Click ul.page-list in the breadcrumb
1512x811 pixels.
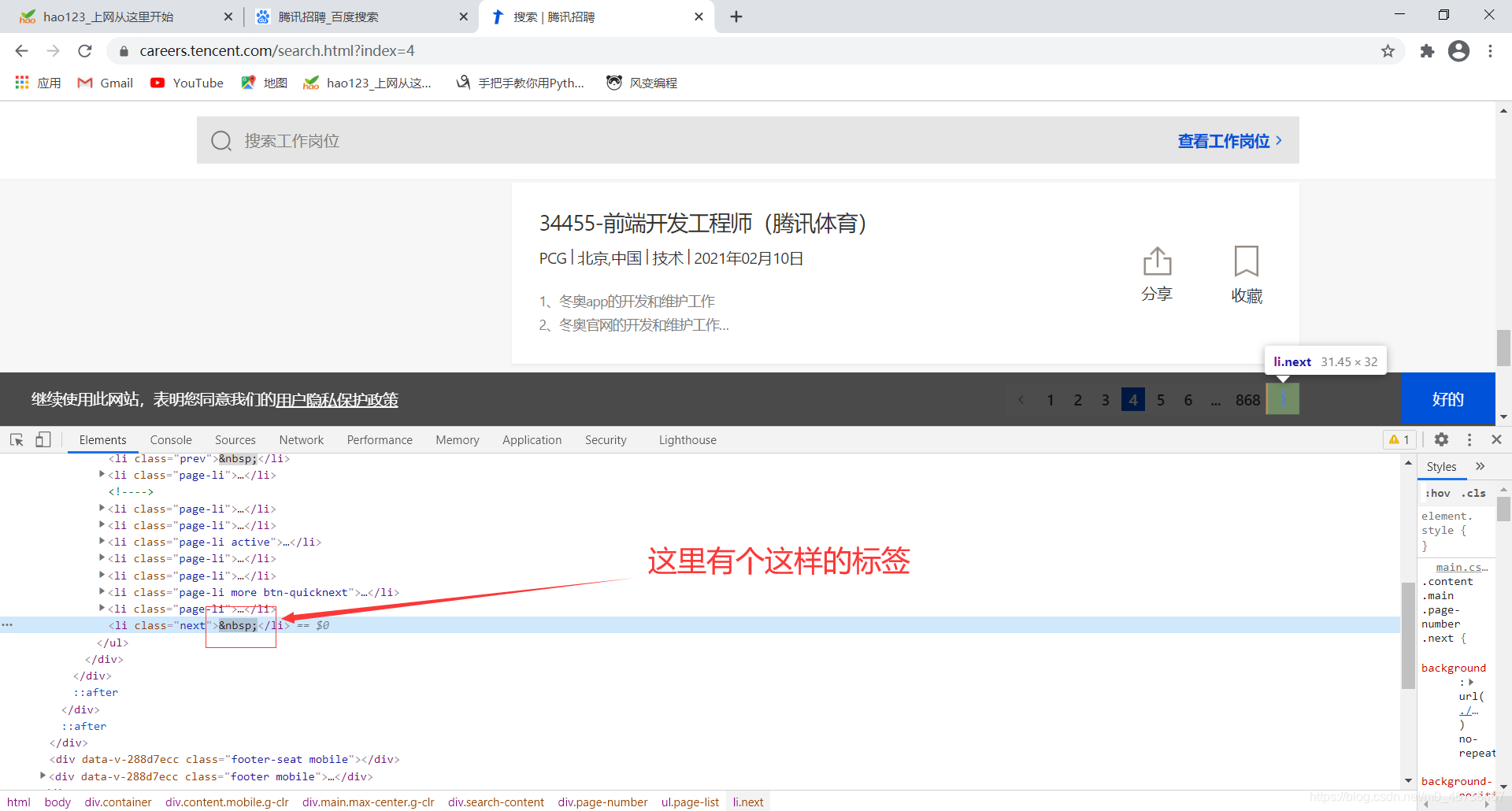point(690,802)
